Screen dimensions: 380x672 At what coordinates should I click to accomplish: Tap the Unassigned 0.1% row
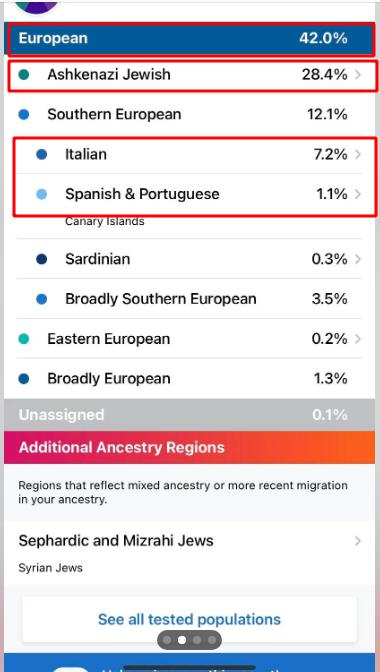coord(190,415)
